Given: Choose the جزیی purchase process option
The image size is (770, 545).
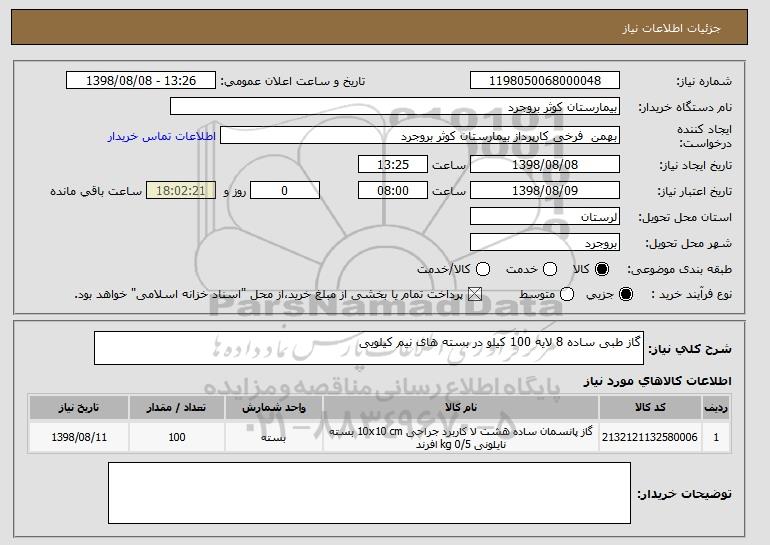Looking at the screenshot, I should pos(626,294).
